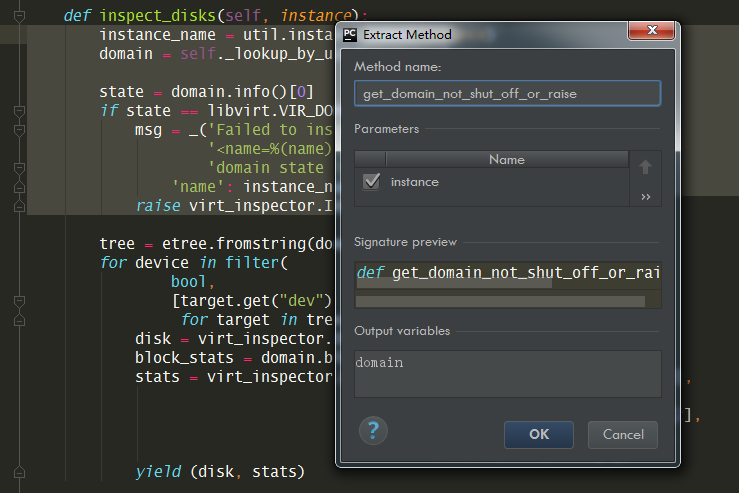This screenshot has width=739, height=493.
Task: Click the double-chevron icon beside the parameters table
Action: (645, 197)
